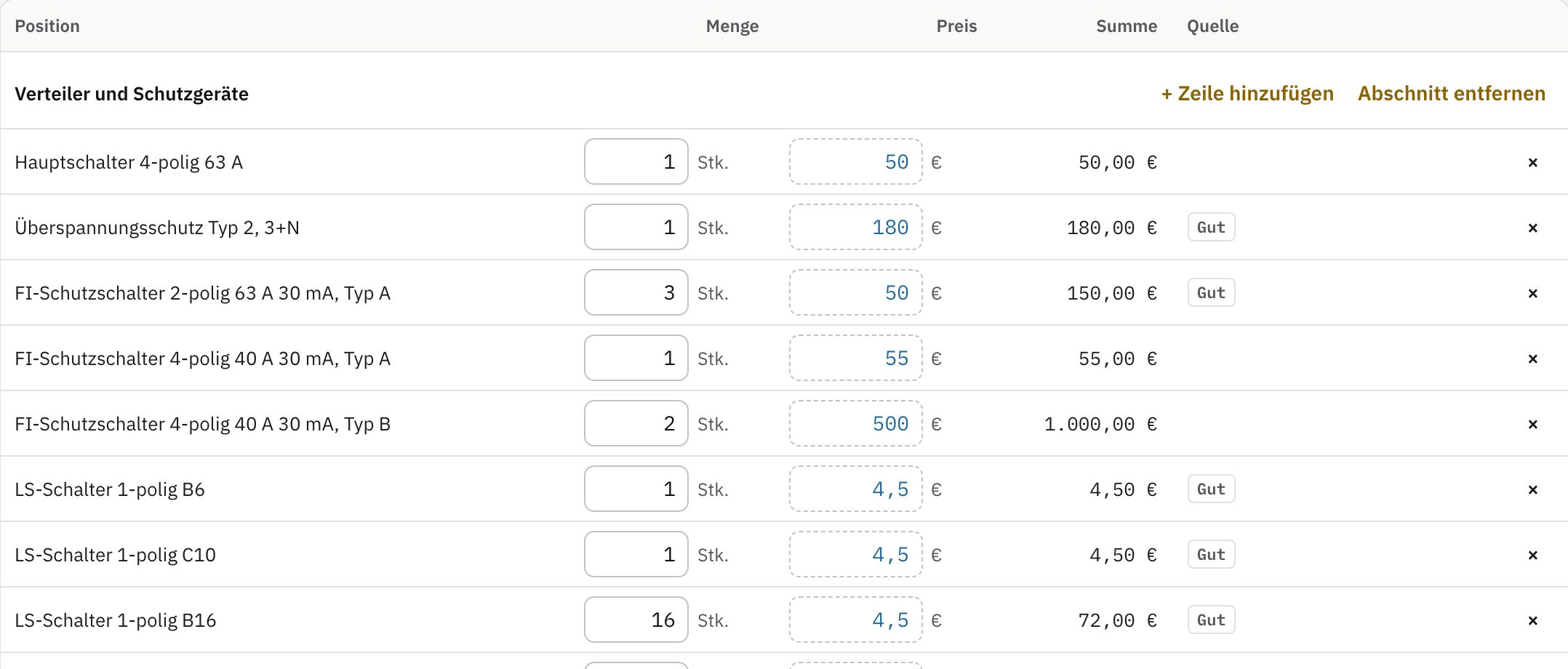The height and width of the screenshot is (669, 1568).
Task: Edit quantity for FI-Schutzschalter 4-polig Typ B
Action: click(x=636, y=423)
